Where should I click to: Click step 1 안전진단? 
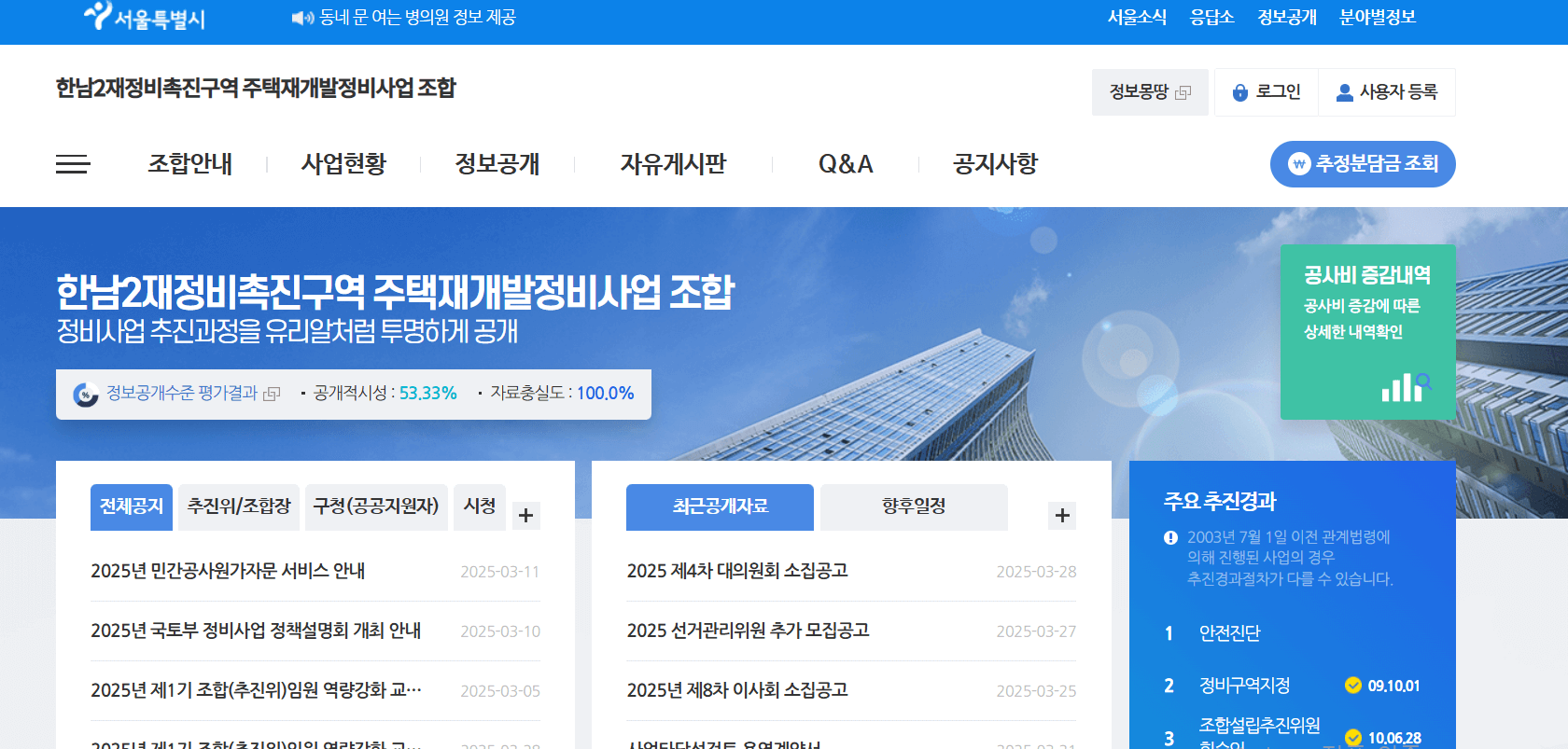point(1229,633)
